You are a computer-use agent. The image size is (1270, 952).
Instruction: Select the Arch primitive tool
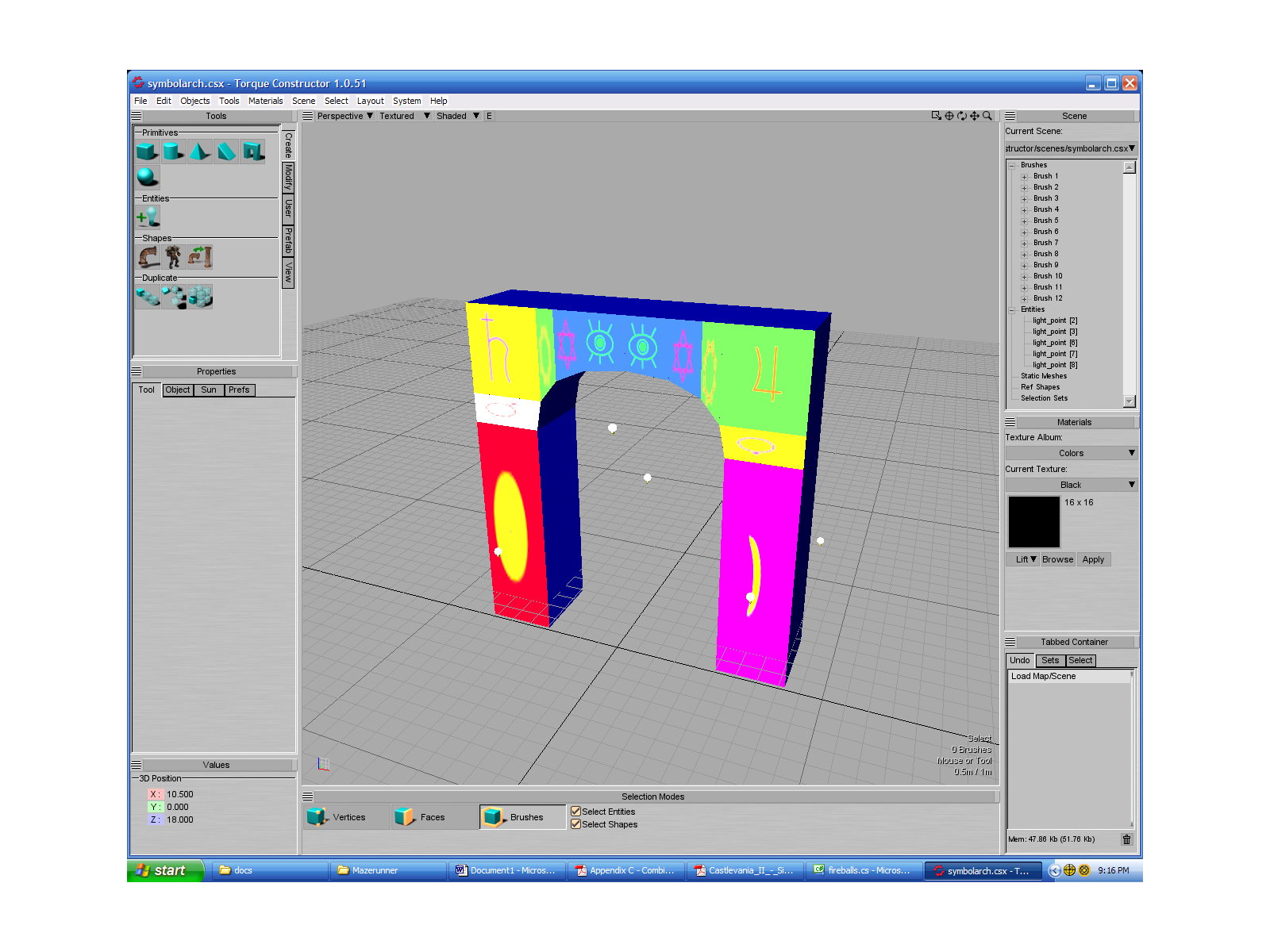(x=253, y=151)
